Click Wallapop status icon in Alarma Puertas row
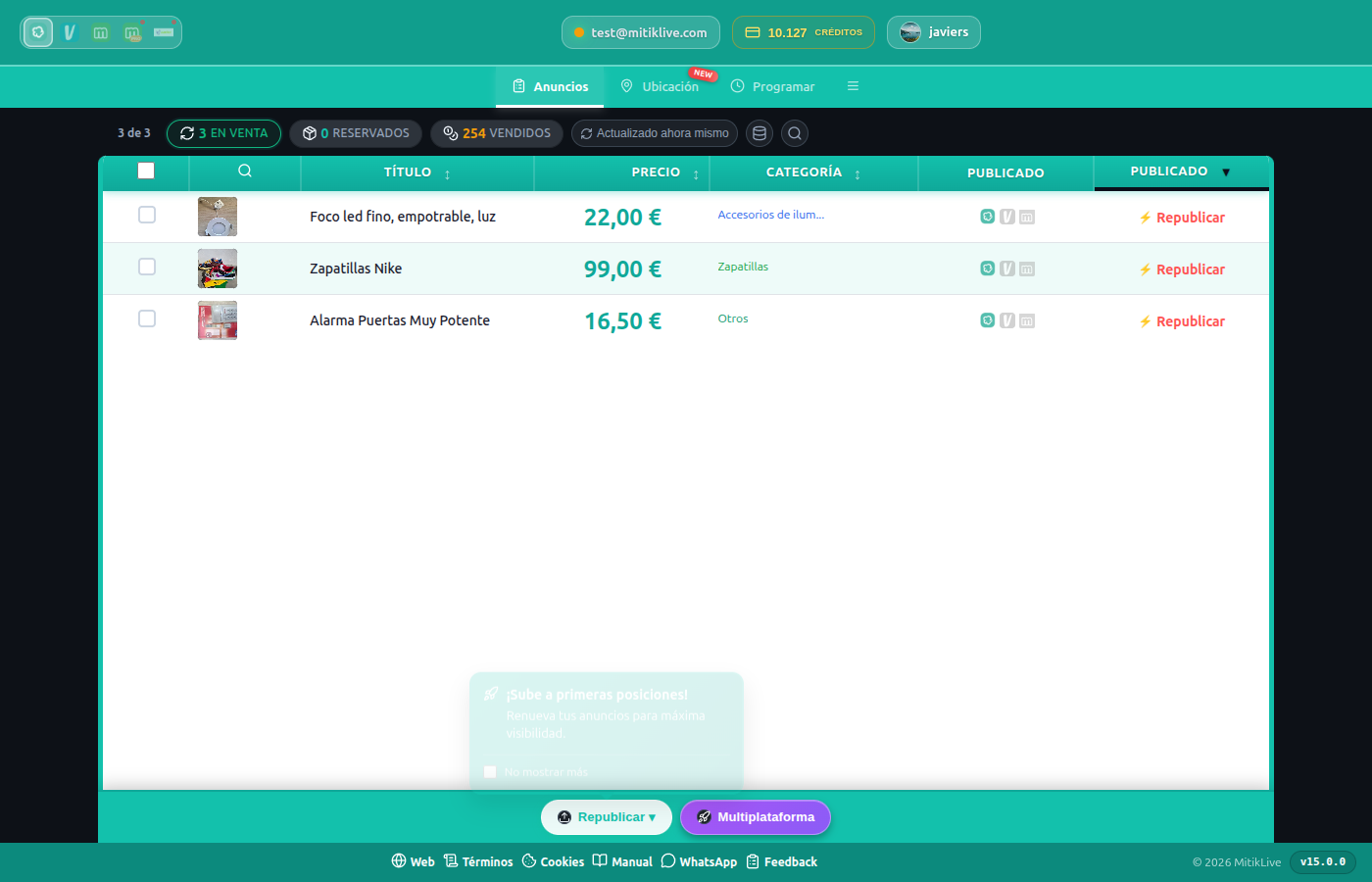1372x882 pixels. 988,320
